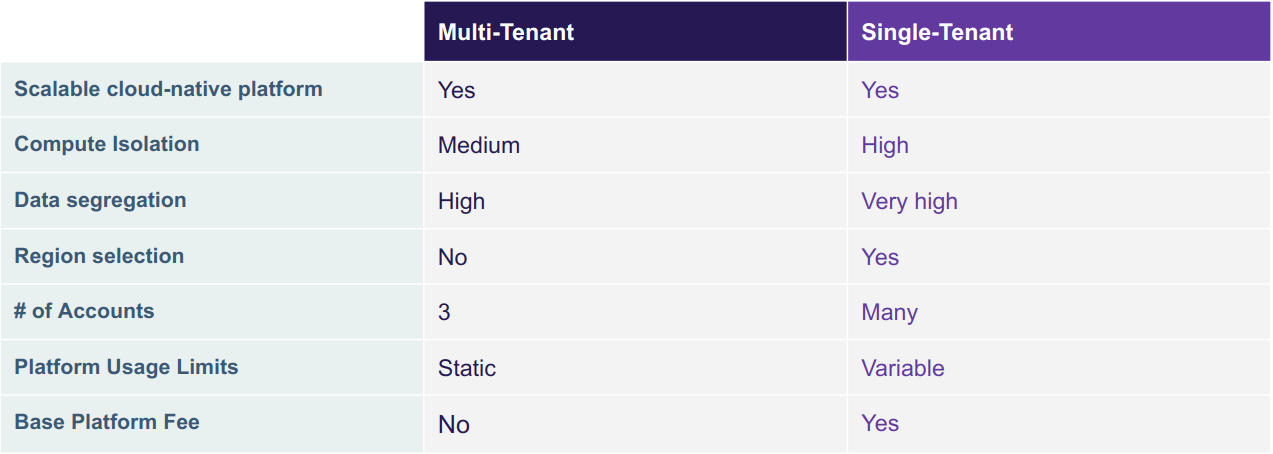Click the Single-Tenant column header
The height and width of the screenshot is (454, 1273).
pos(937,32)
